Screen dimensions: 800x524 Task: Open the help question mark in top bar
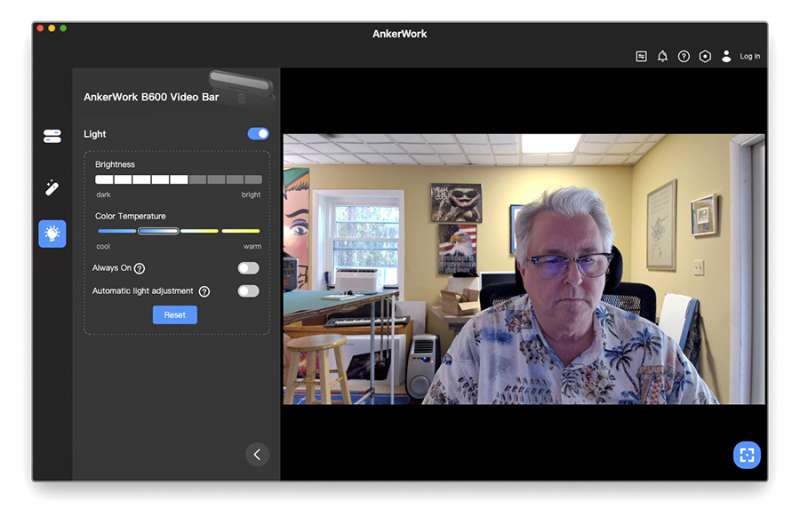tap(684, 56)
